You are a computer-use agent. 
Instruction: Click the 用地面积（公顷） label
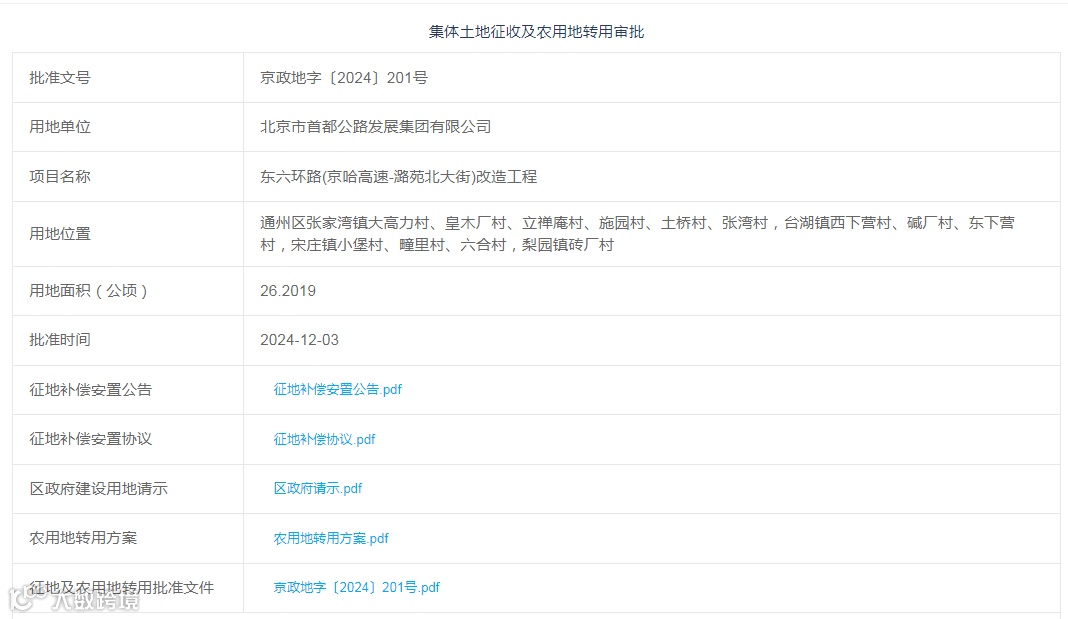89,291
